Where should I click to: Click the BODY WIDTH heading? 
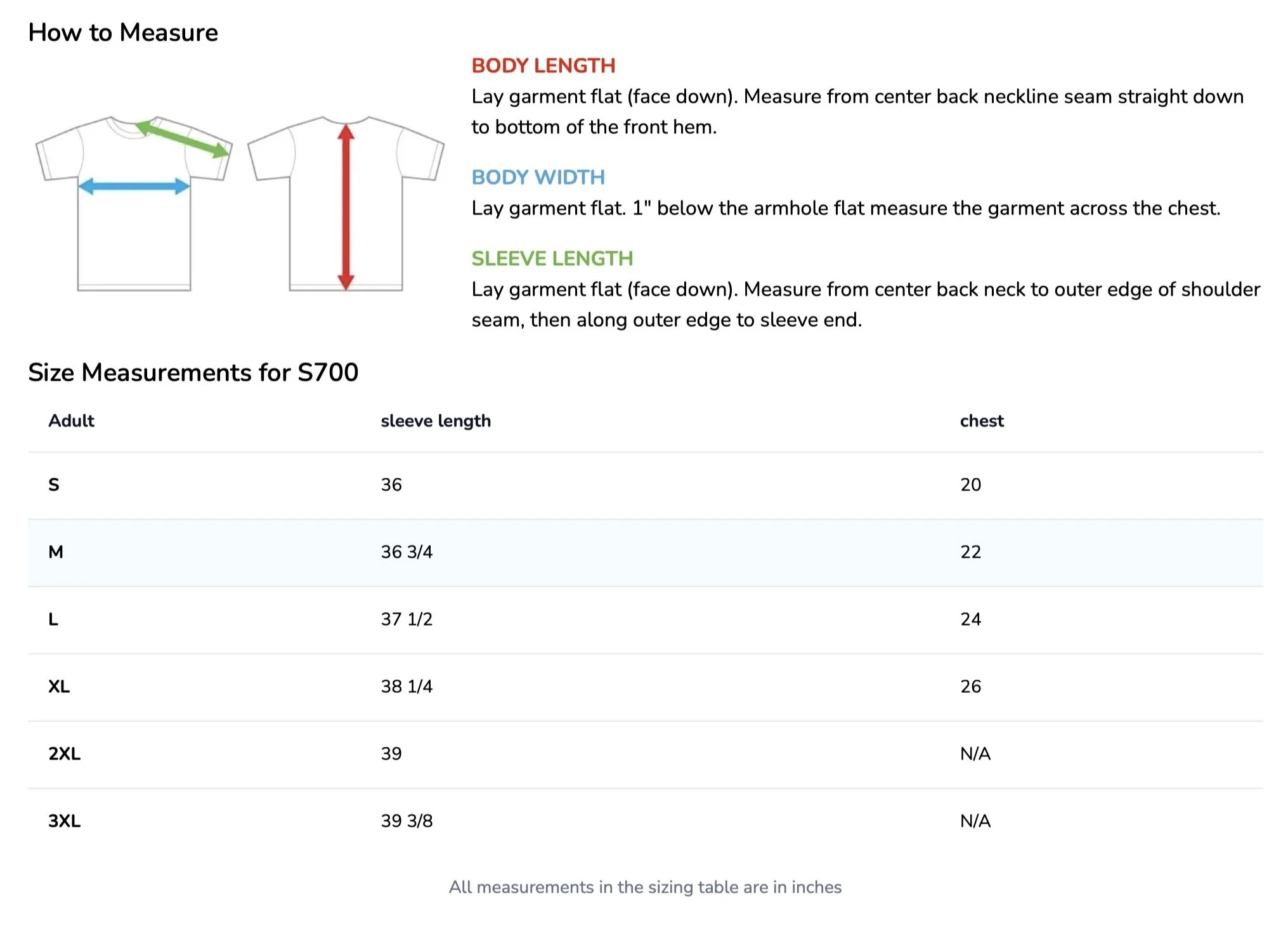click(538, 177)
